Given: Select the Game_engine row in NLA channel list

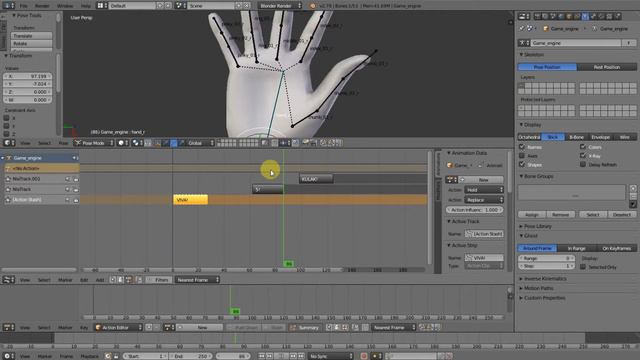Looking at the screenshot, I should pyautogui.click(x=40, y=158).
